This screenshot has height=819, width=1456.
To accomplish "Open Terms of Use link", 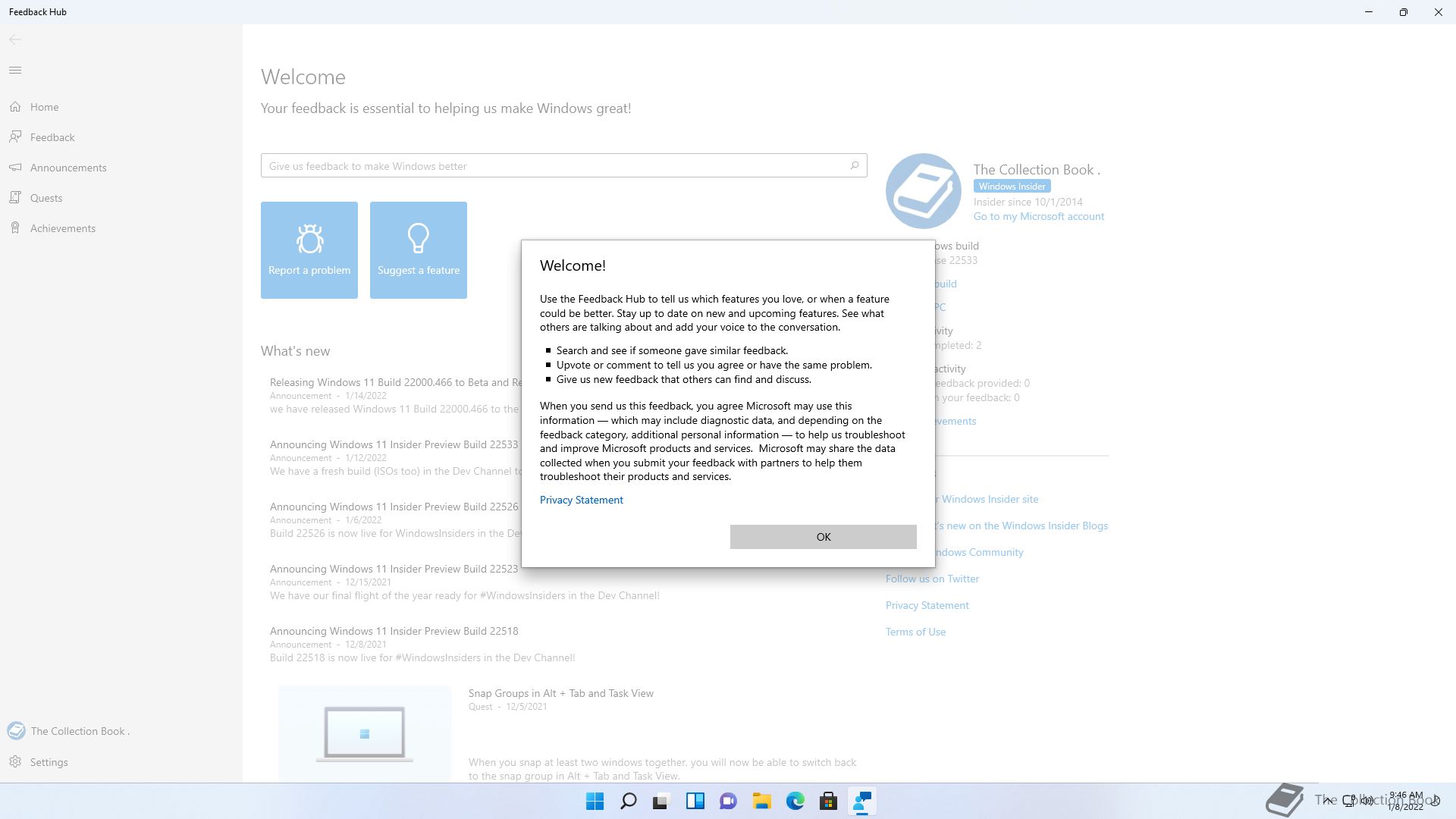I will coord(915,632).
